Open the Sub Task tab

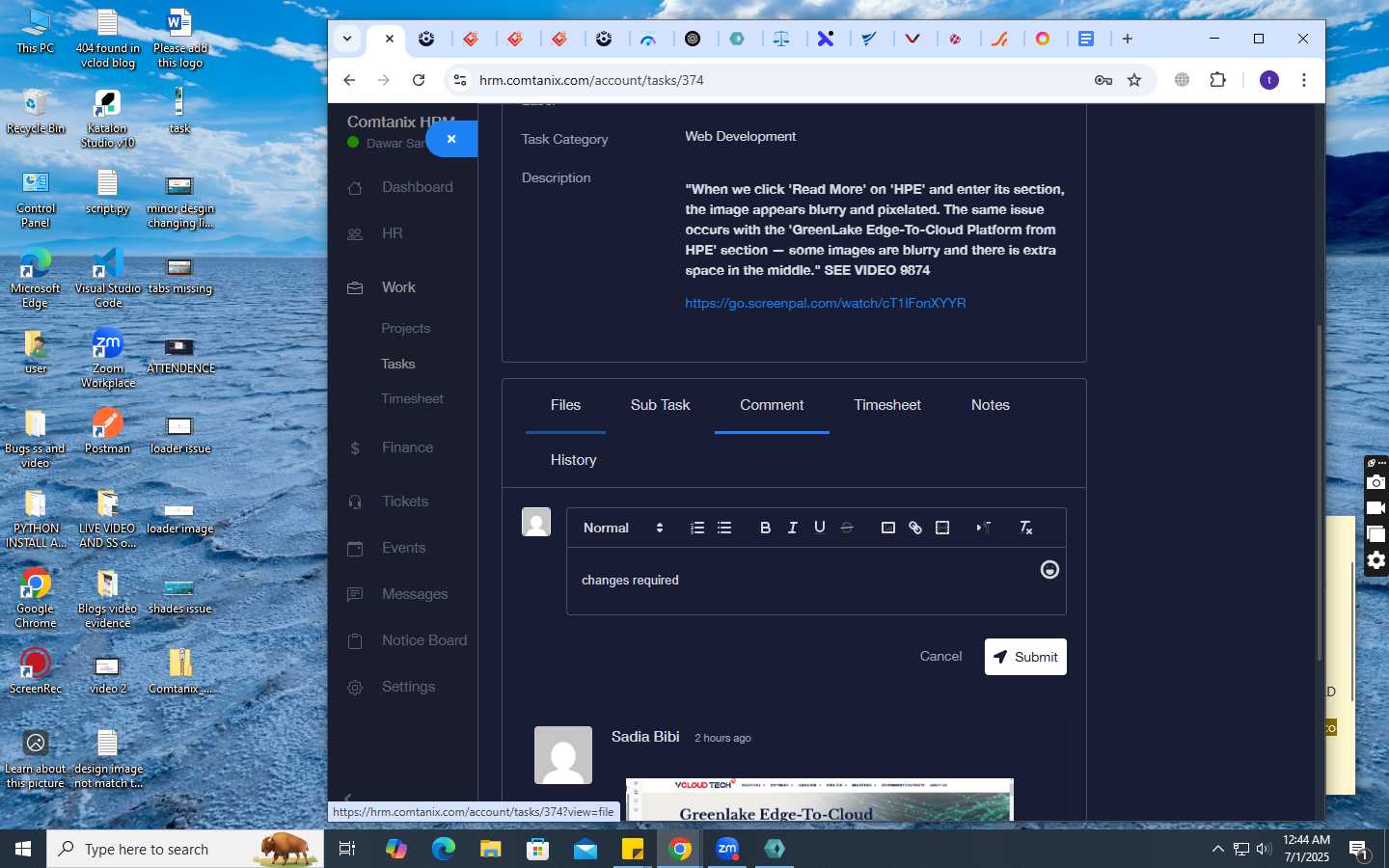660,405
